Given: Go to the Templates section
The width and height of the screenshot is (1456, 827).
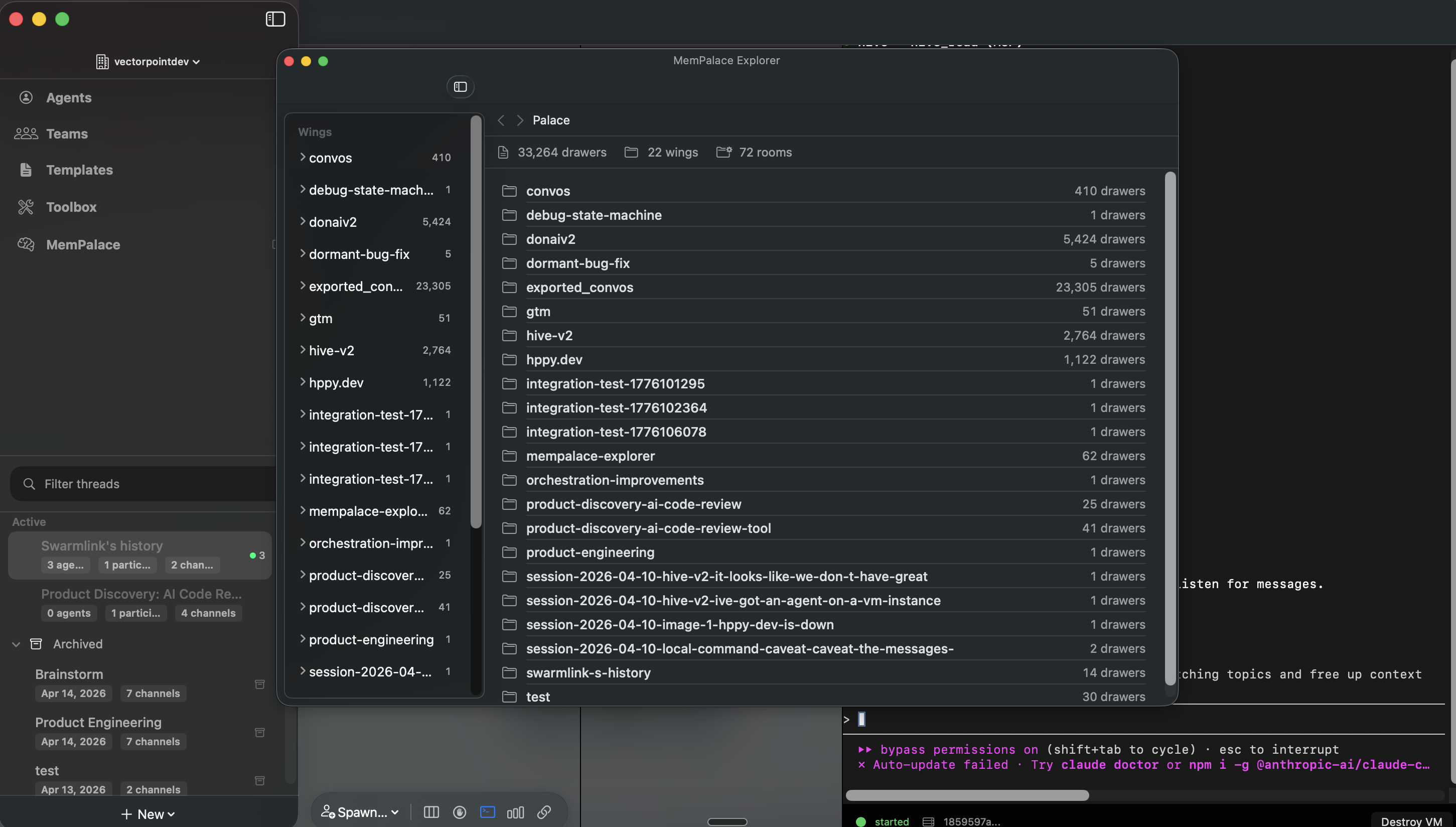Looking at the screenshot, I should pos(79,170).
